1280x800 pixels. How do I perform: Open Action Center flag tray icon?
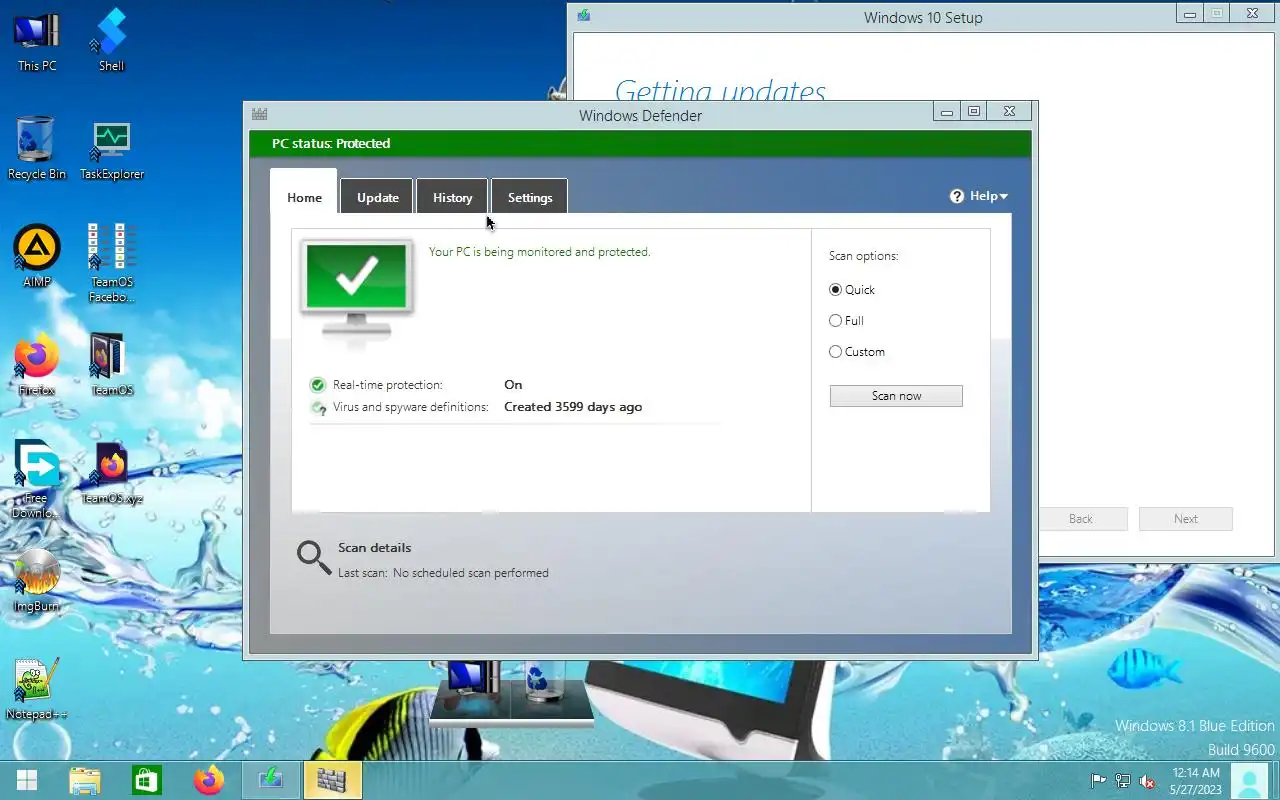[x=1098, y=781]
